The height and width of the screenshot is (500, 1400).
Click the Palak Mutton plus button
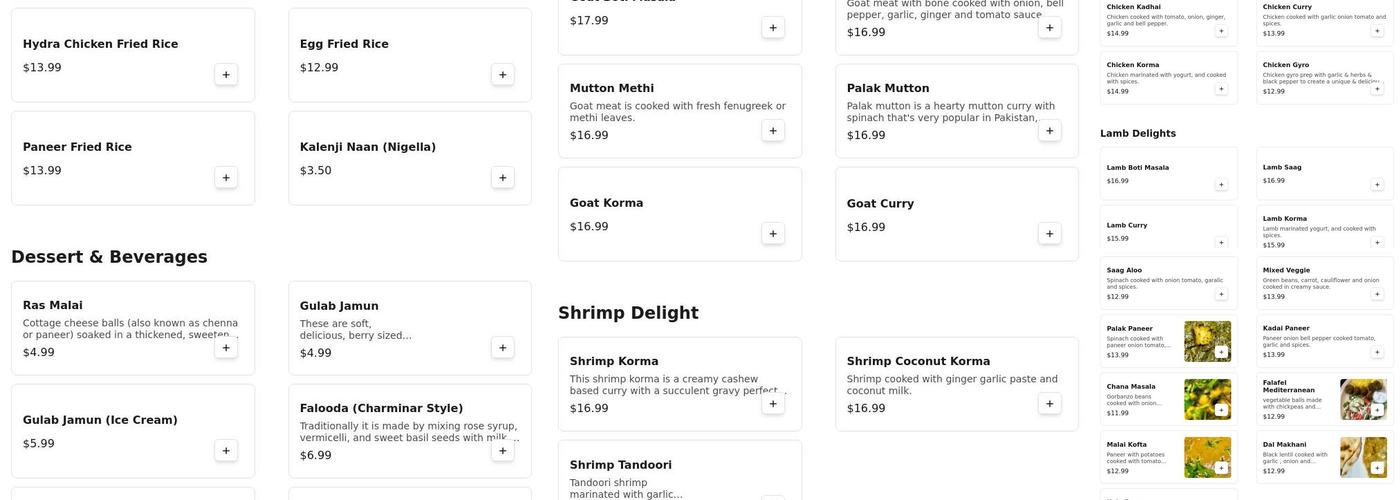(1050, 131)
